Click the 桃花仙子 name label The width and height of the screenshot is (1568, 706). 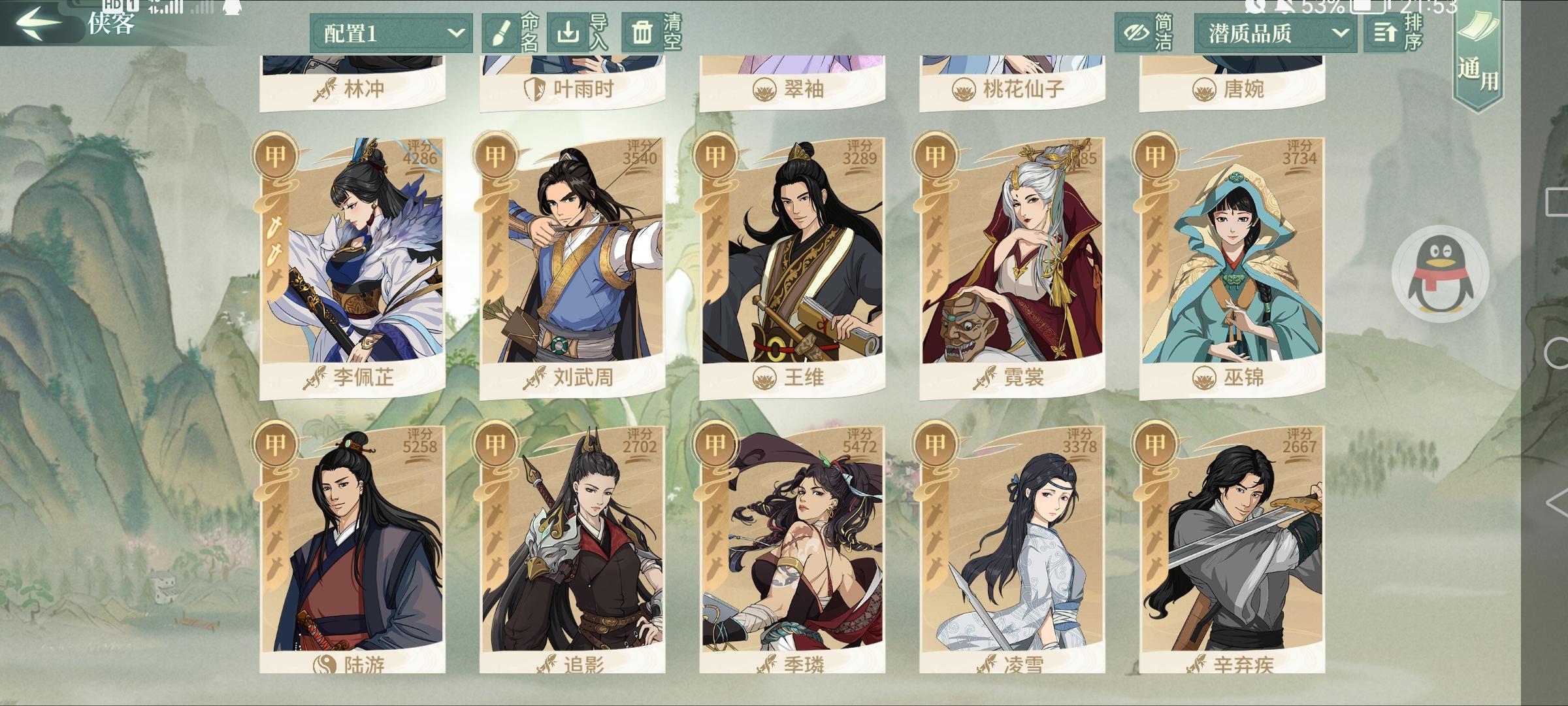pyautogui.click(x=1024, y=88)
